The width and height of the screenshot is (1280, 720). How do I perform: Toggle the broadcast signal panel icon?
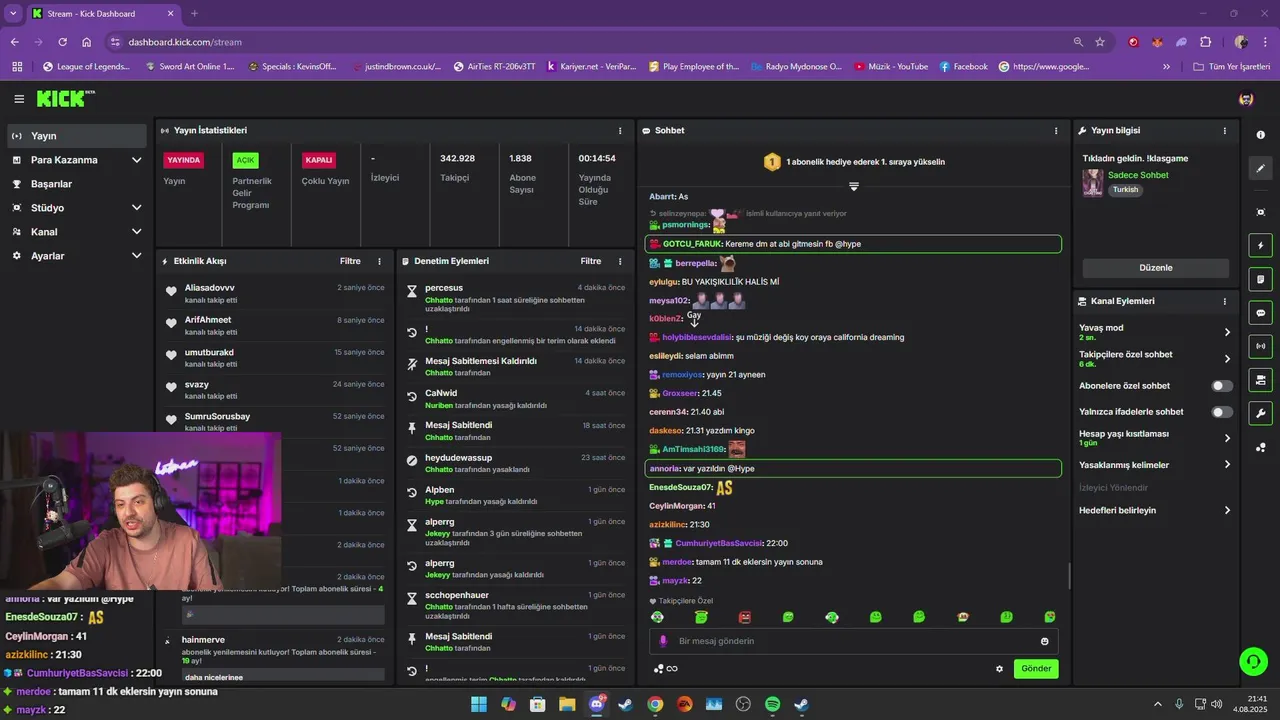pyautogui.click(x=1260, y=346)
